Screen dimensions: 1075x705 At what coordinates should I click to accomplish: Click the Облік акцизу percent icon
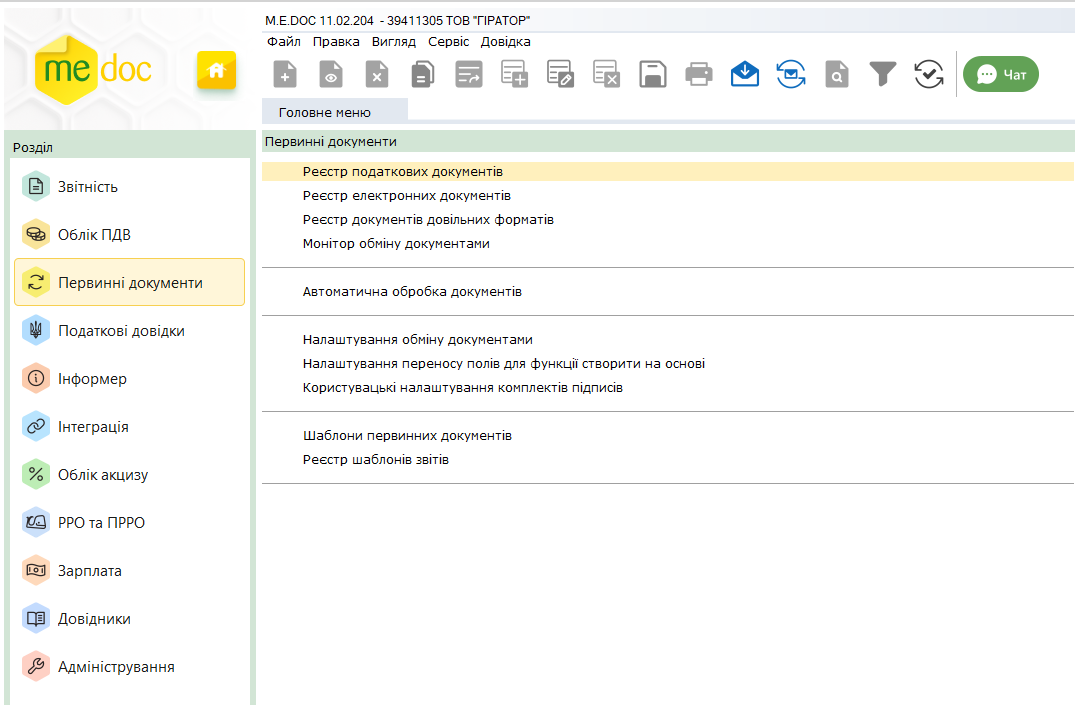pyautogui.click(x=36, y=475)
